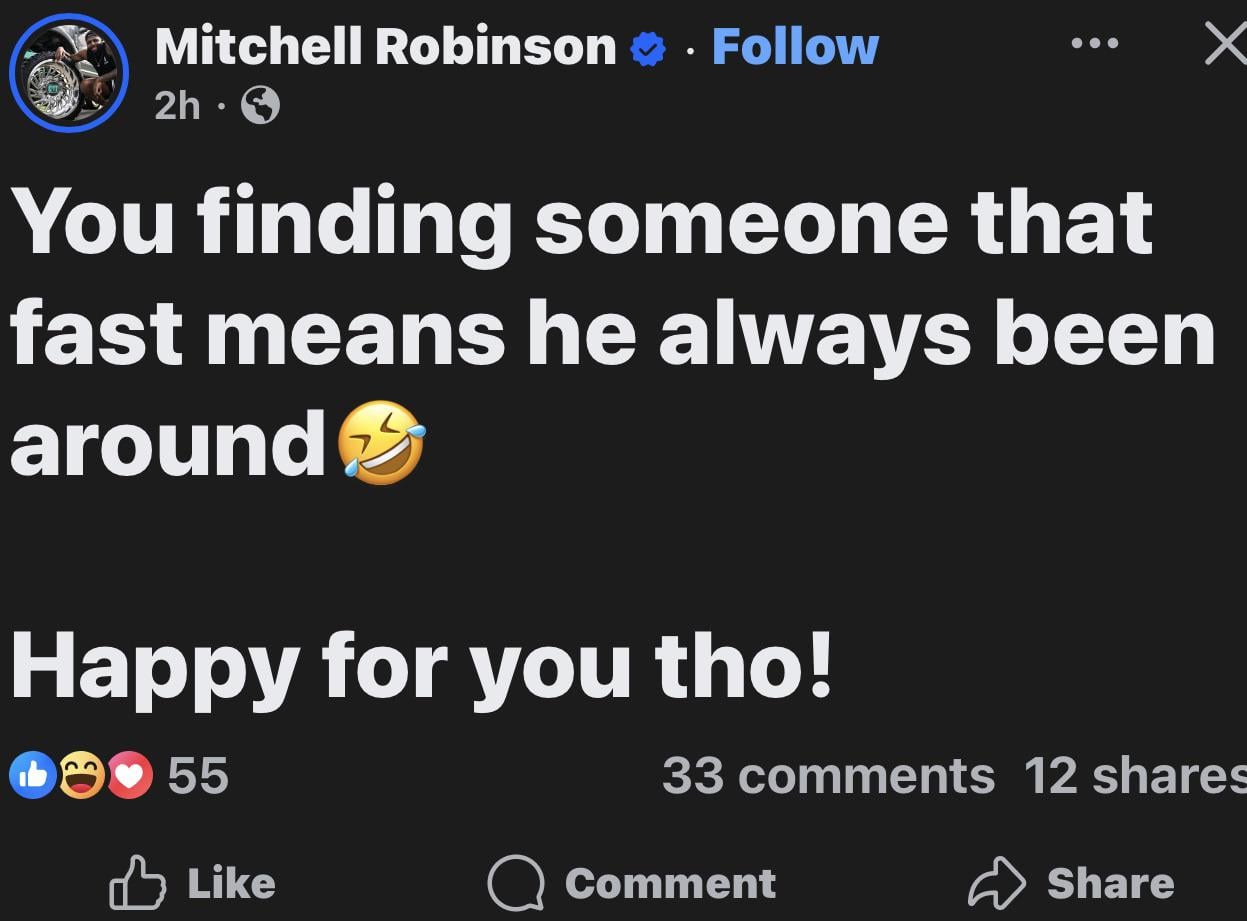The image size is (1247, 921).
Task: Click the Share arrow icon
Action: pos(998,882)
